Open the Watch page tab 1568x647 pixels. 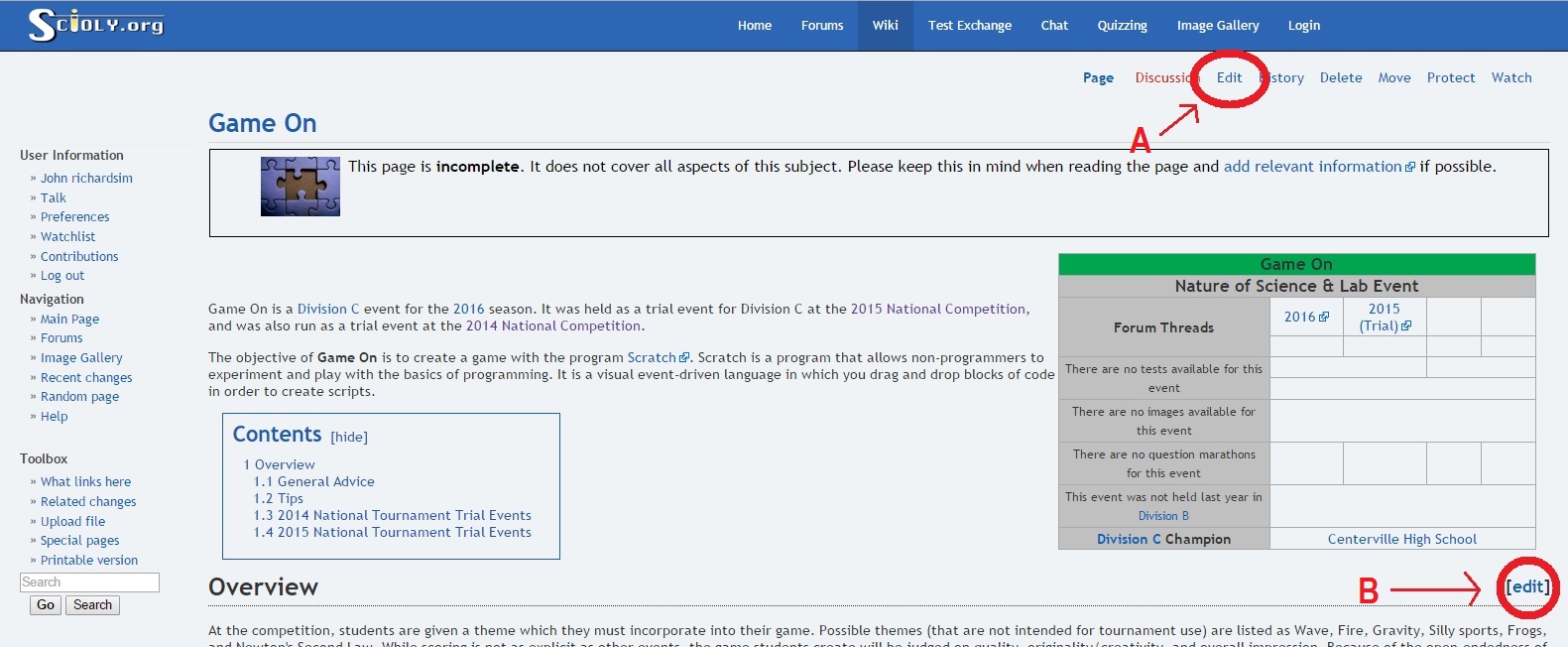click(1510, 77)
